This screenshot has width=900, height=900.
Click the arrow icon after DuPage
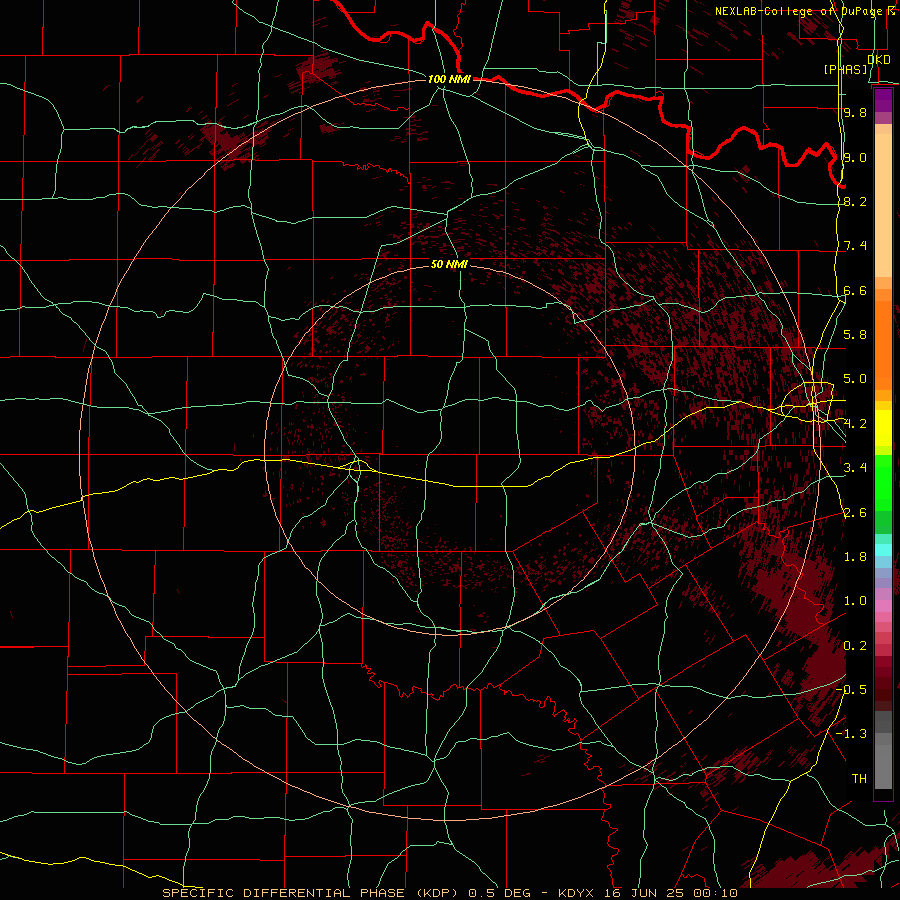[x=891, y=11]
